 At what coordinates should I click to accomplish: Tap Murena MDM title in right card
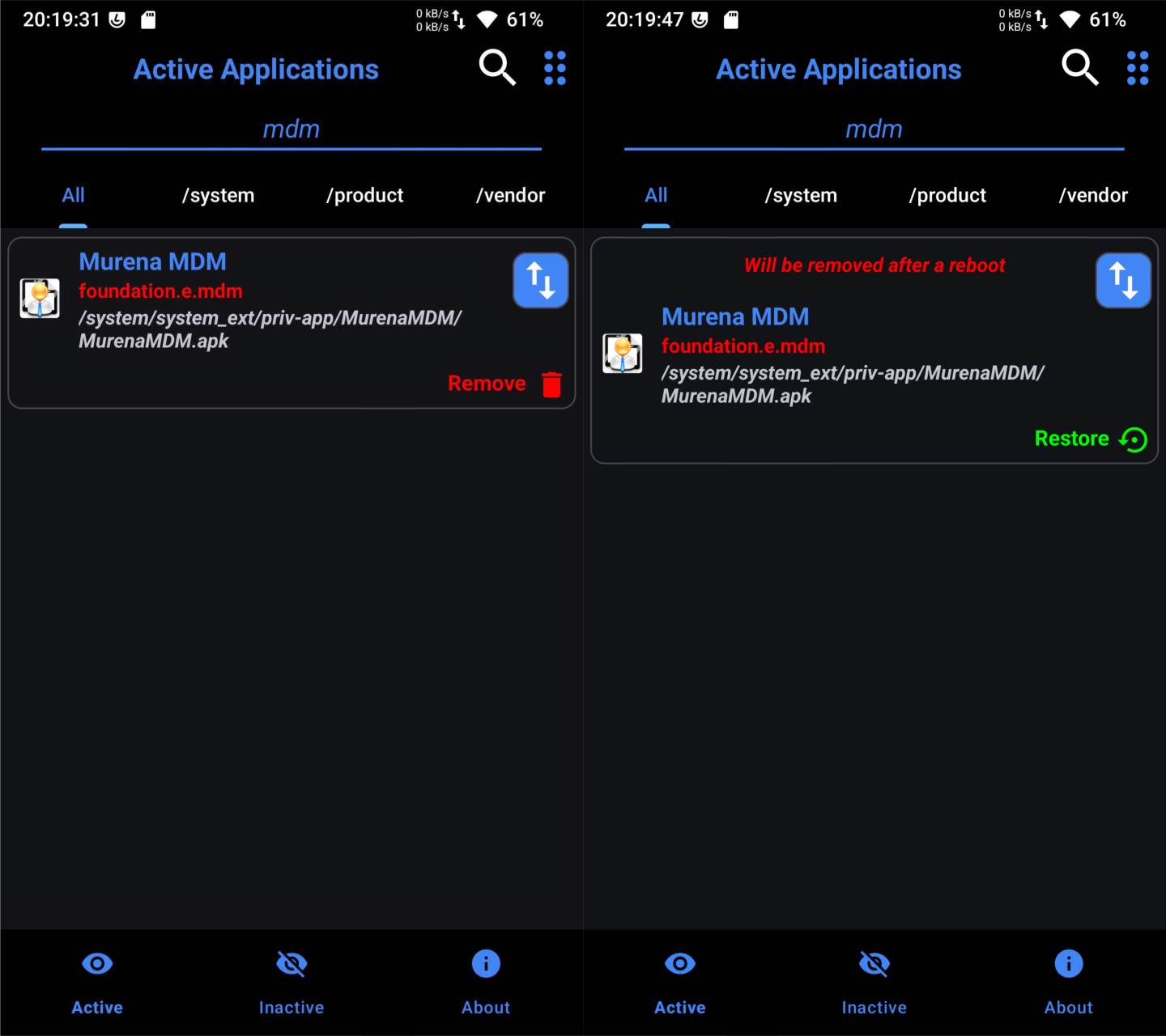(x=735, y=317)
